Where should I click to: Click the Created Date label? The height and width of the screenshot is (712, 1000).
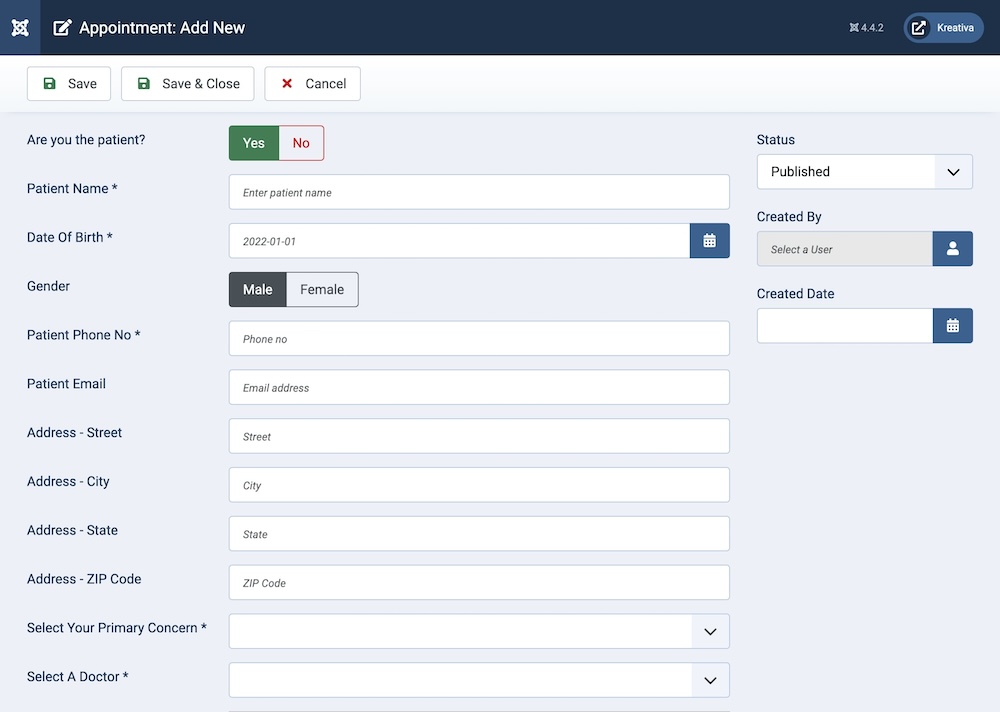pos(795,293)
